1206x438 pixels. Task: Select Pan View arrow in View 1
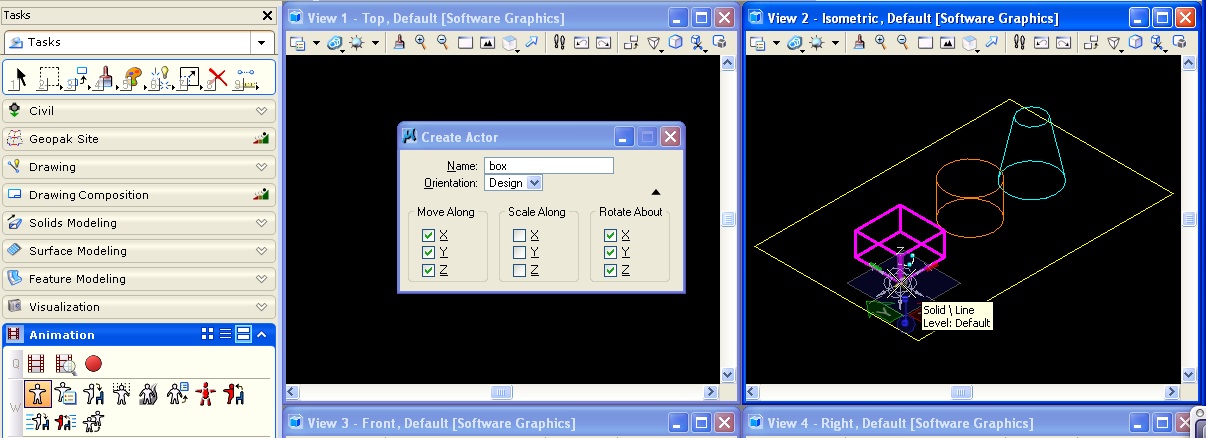tap(531, 43)
